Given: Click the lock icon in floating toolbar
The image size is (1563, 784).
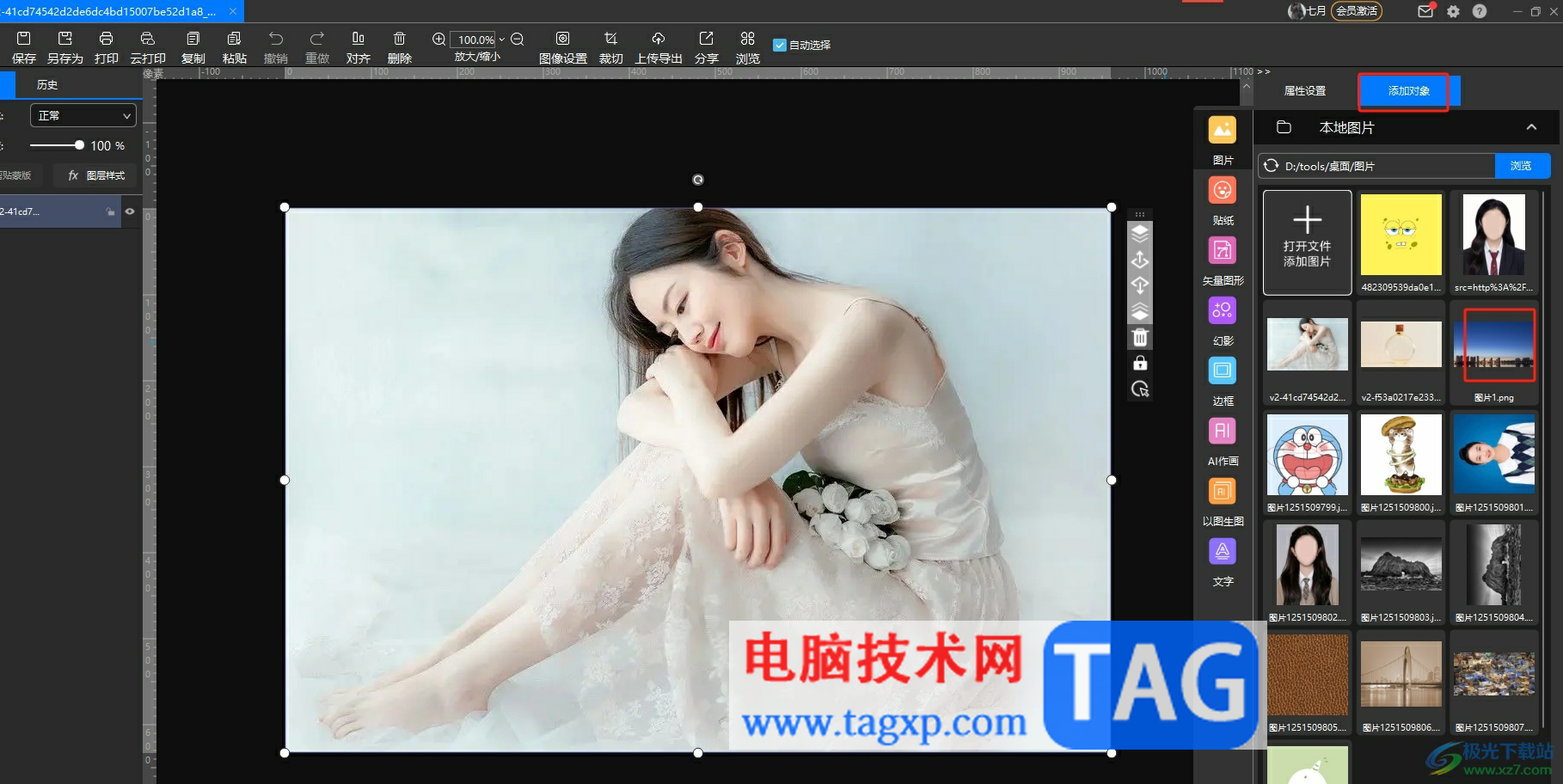Looking at the screenshot, I should click(1140, 363).
